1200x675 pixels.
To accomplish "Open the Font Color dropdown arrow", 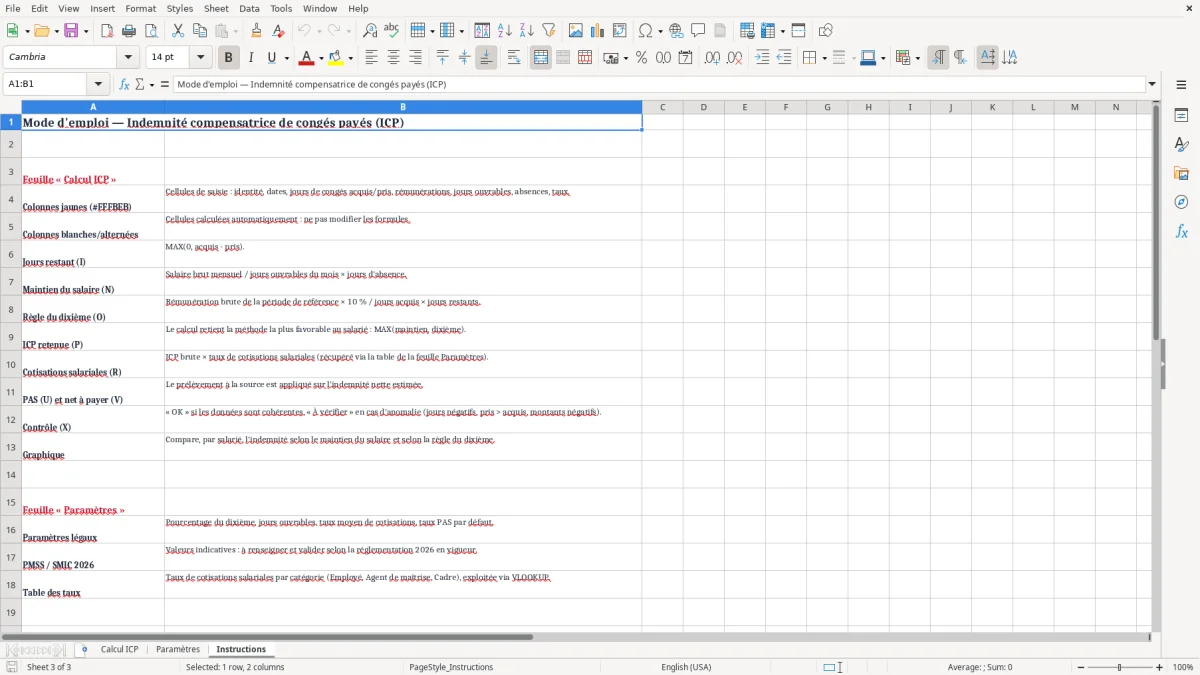I will (x=320, y=58).
